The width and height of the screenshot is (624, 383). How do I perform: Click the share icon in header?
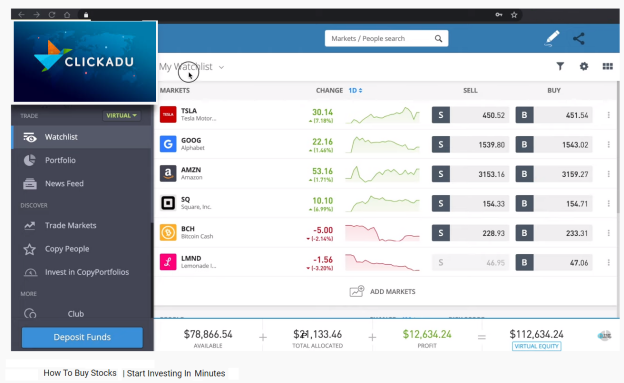579,39
